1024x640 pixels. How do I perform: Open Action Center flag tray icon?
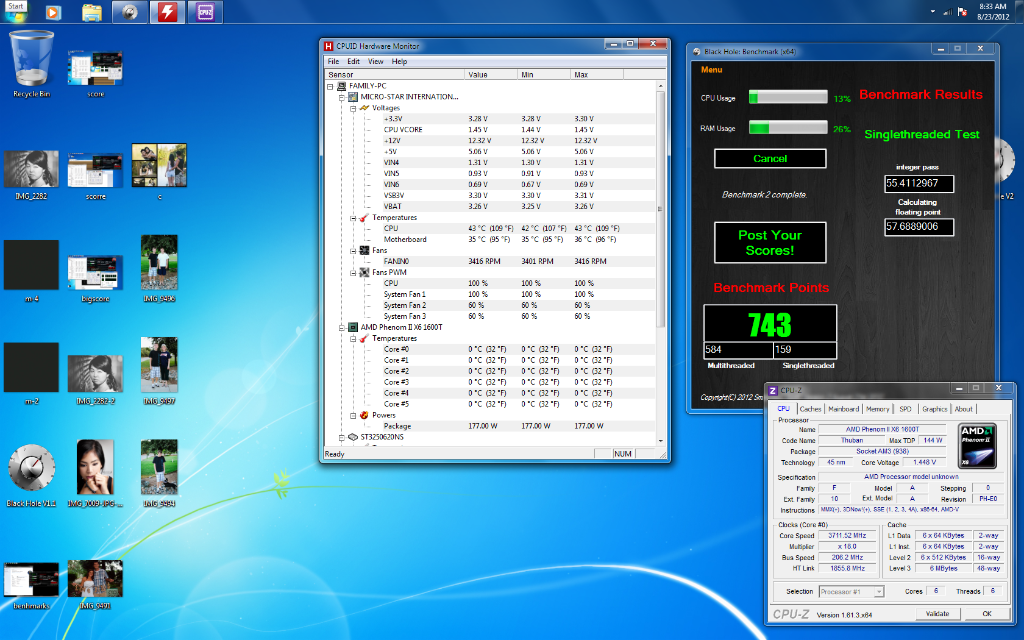tap(962, 12)
